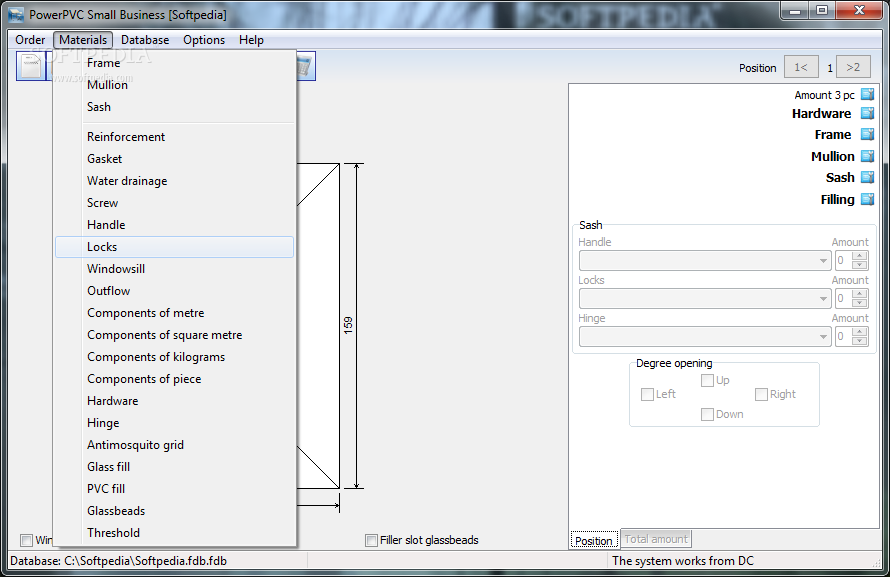Click the icon beside Hardware in right panel
Viewport: 890px width, 577px height.
tap(867, 113)
